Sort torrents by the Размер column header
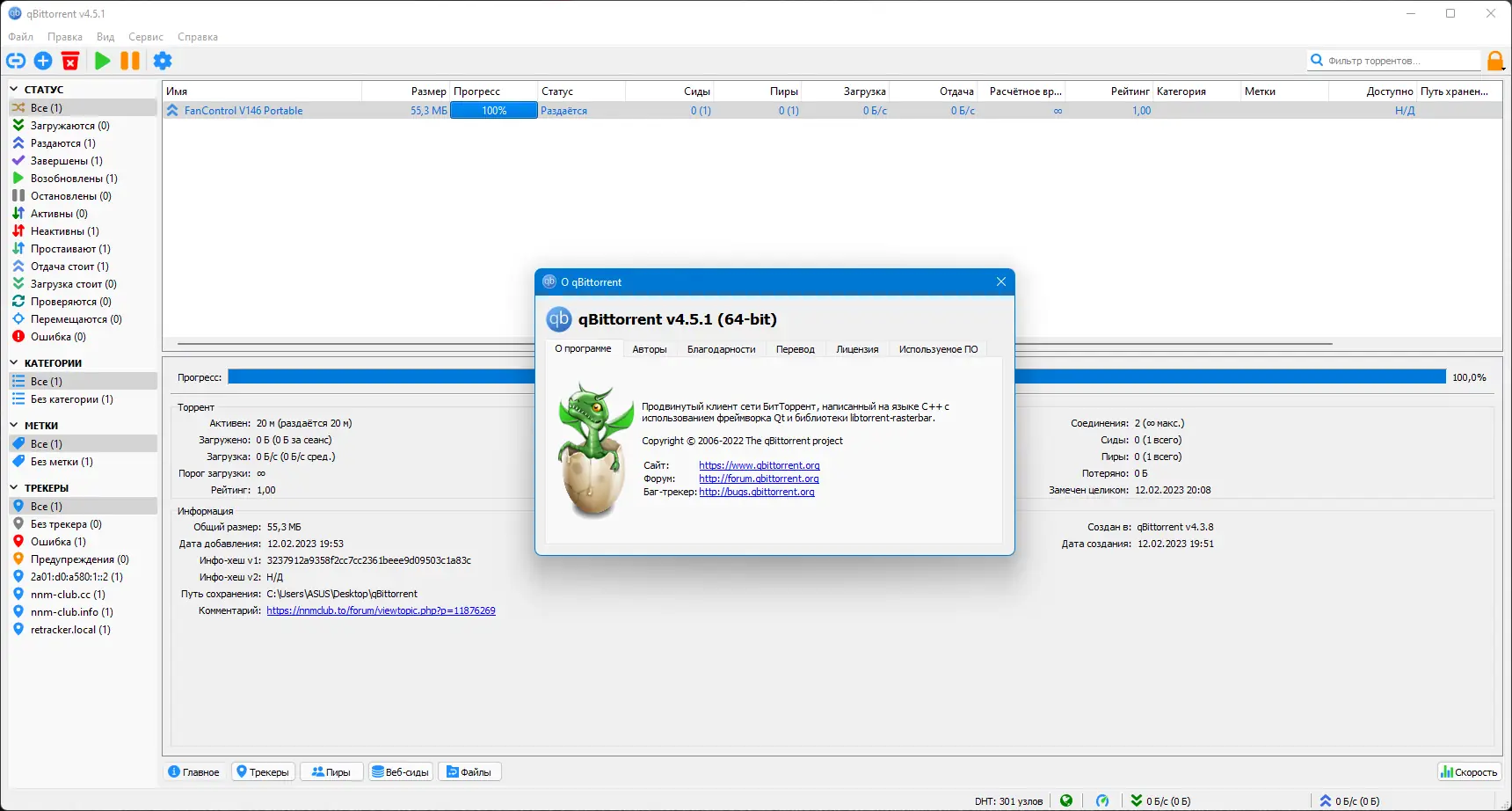The width and height of the screenshot is (1512, 811). click(406, 91)
